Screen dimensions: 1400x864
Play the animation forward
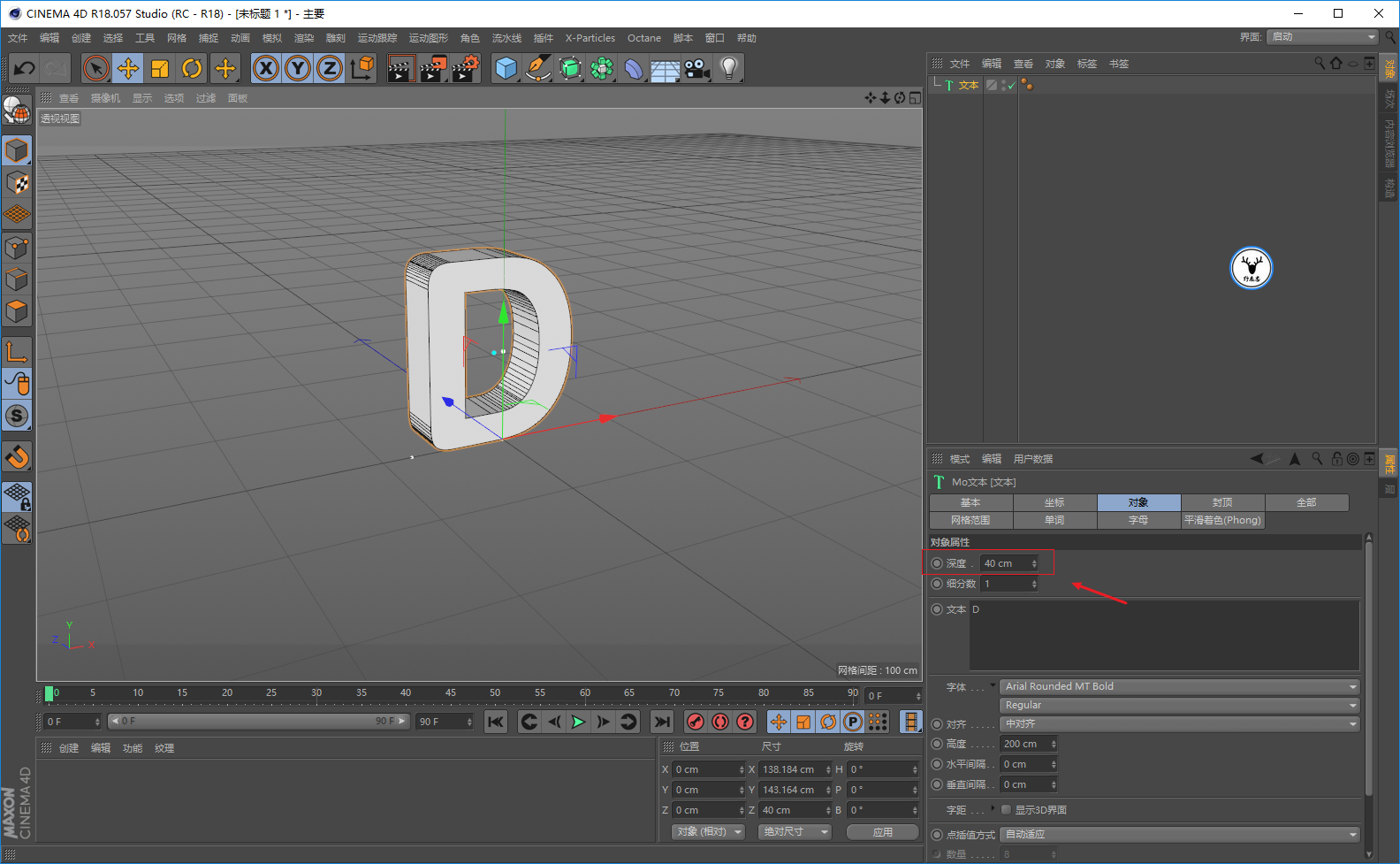click(578, 722)
